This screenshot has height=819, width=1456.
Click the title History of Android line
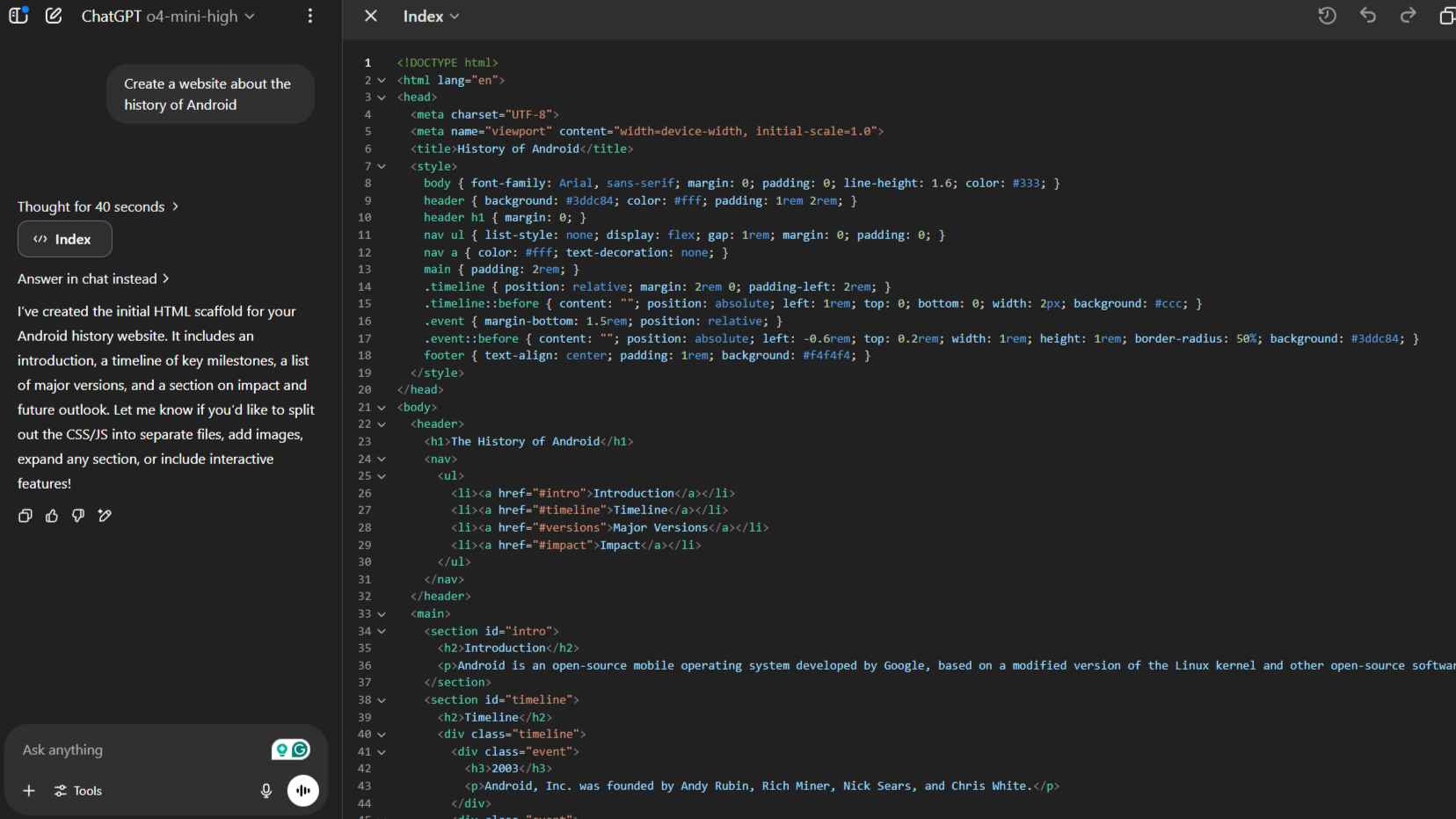point(522,149)
